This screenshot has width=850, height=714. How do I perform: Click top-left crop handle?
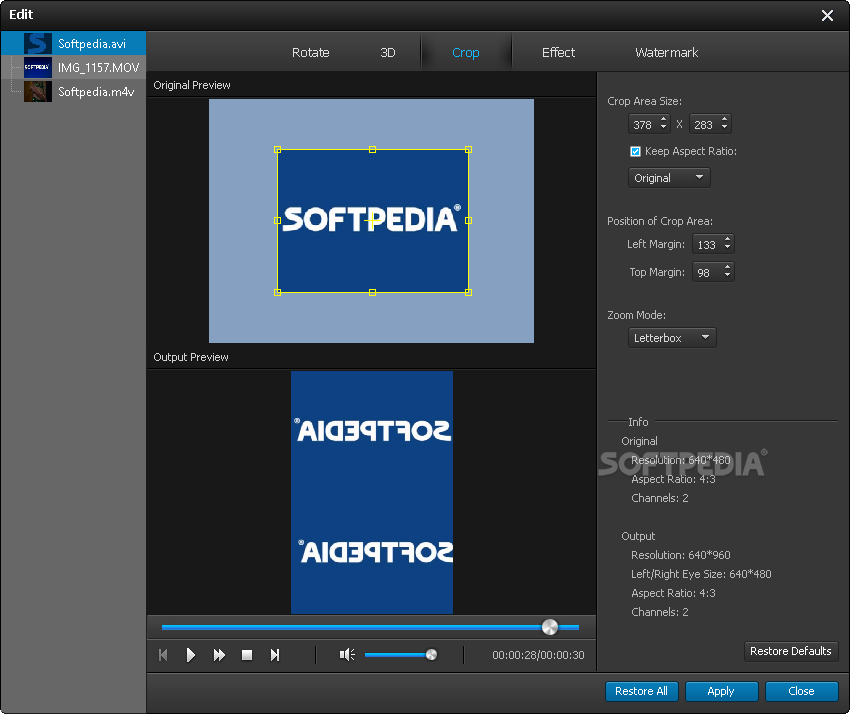pos(278,150)
